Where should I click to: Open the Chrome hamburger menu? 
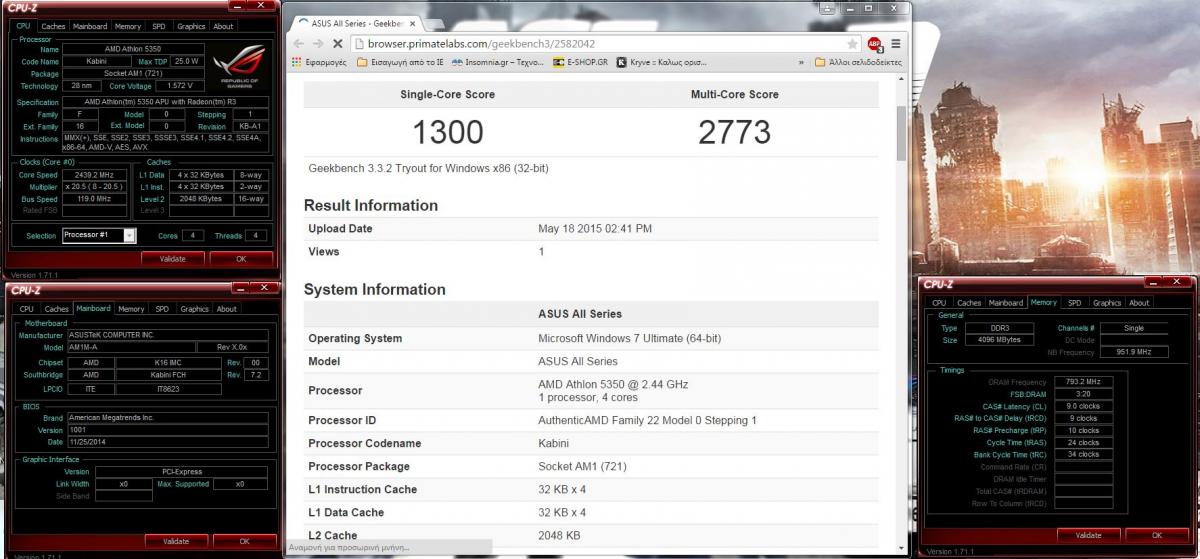[896, 44]
